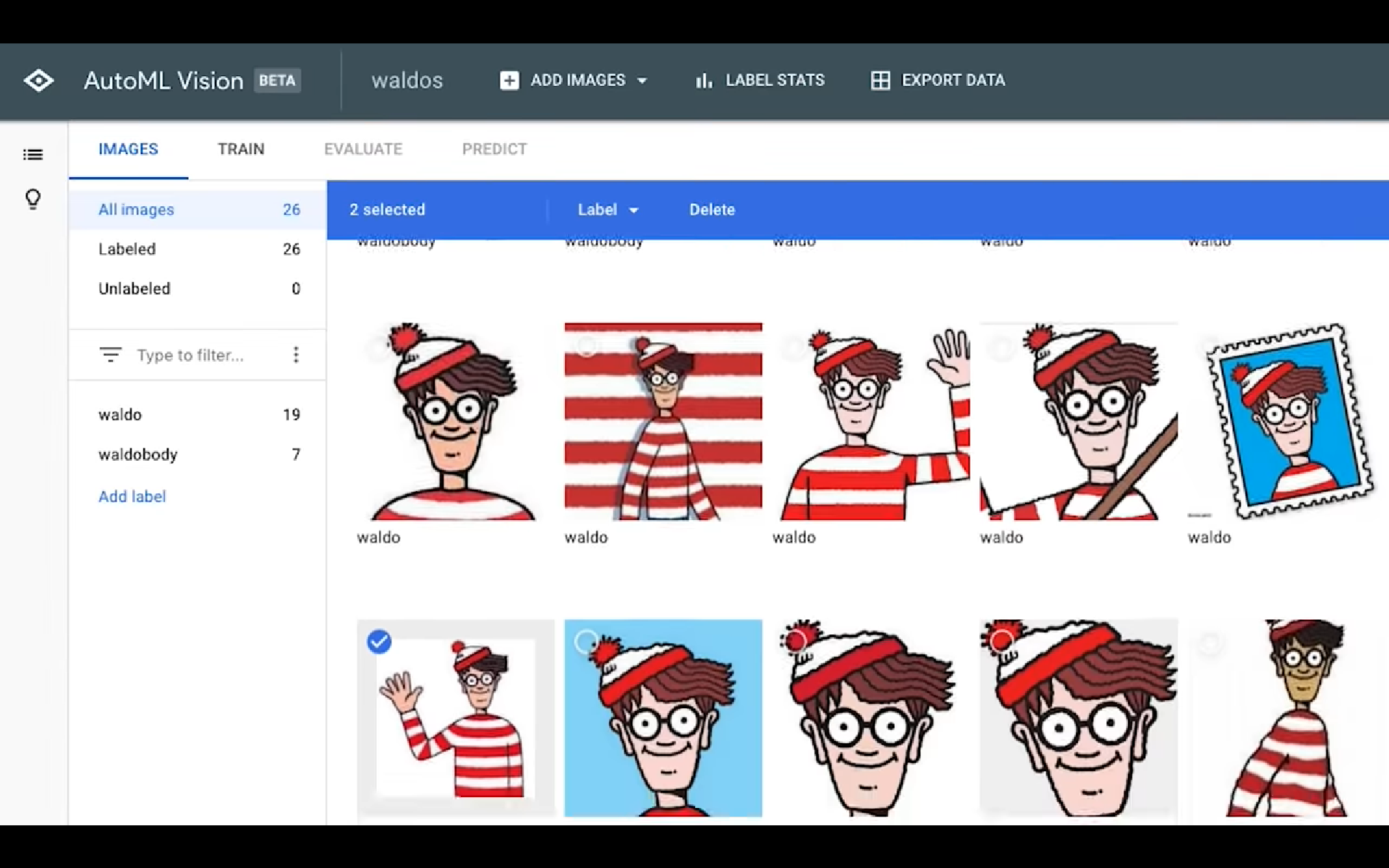Viewport: 1389px width, 868px height.
Task: Open the three-dot label options menu
Action: [296, 354]
